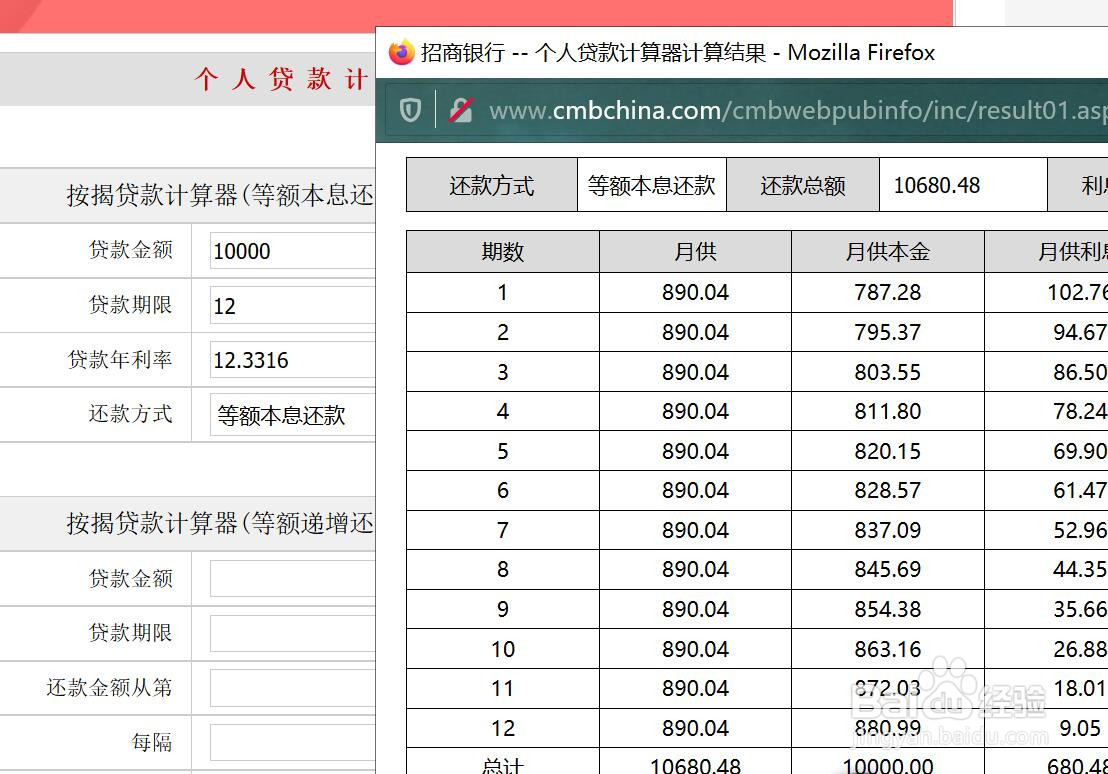Click the Firefox logo in the title bar
1108x774 pixels.
pyautogui.click(x=401, y=51)
